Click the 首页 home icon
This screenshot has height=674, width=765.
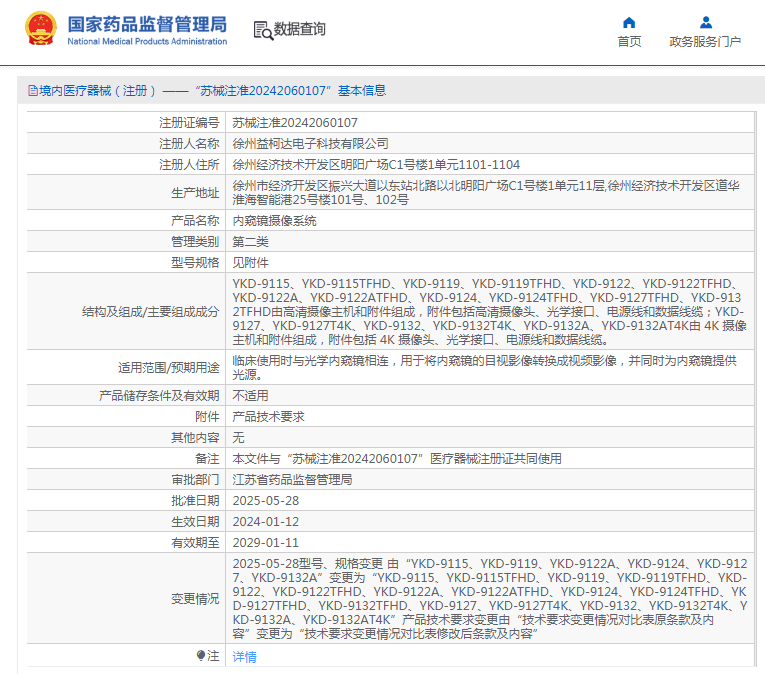pos(629,22)
